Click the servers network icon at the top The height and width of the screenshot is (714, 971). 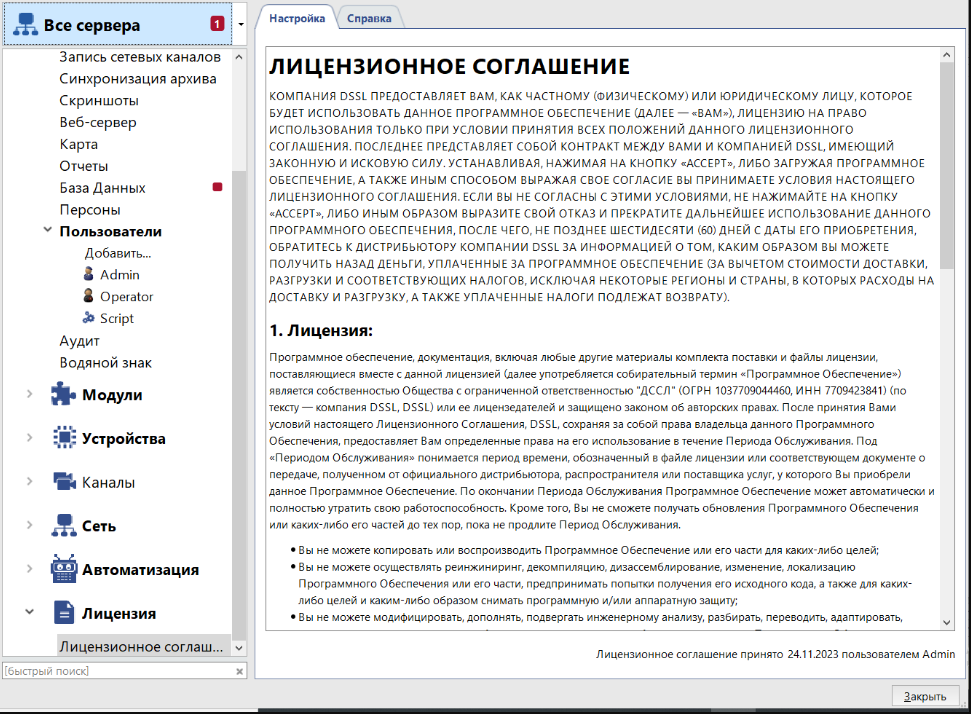tap(25, 24)
